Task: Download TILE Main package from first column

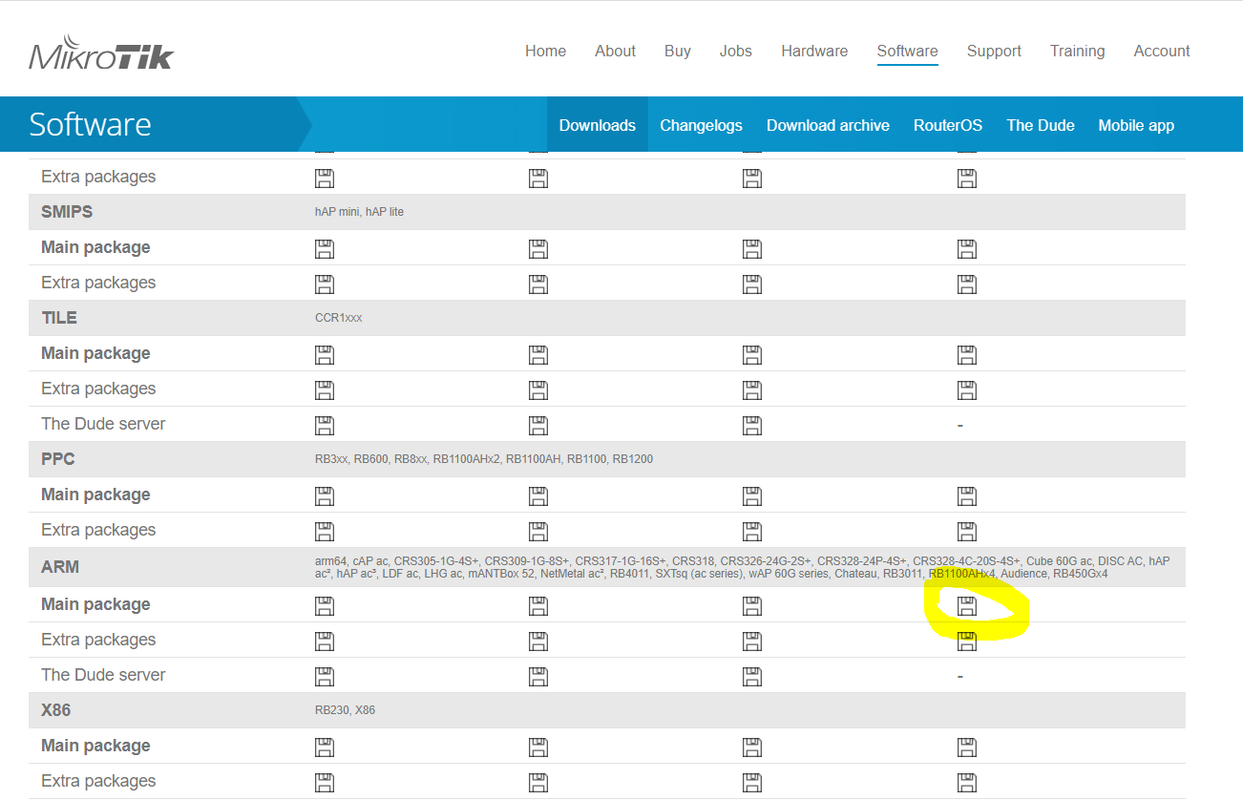Action: point(324,354)
